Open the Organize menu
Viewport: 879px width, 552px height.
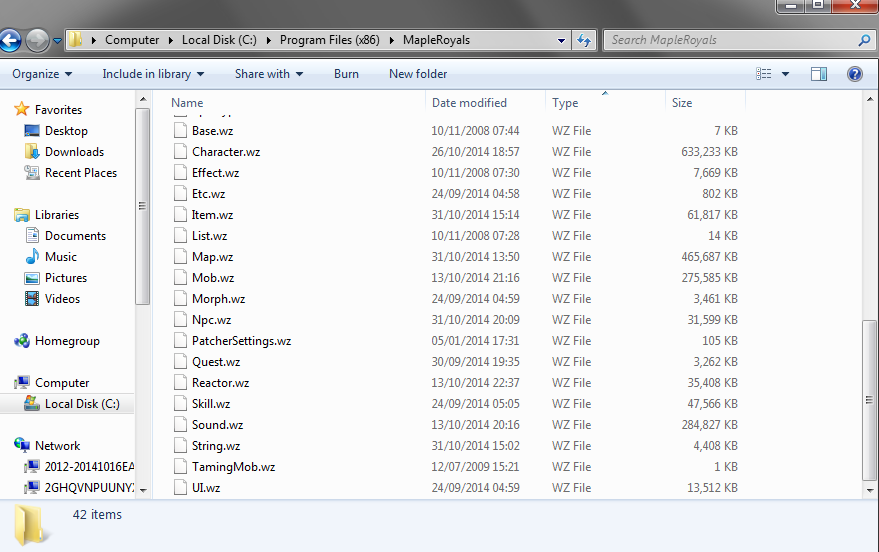coord(42,74)
